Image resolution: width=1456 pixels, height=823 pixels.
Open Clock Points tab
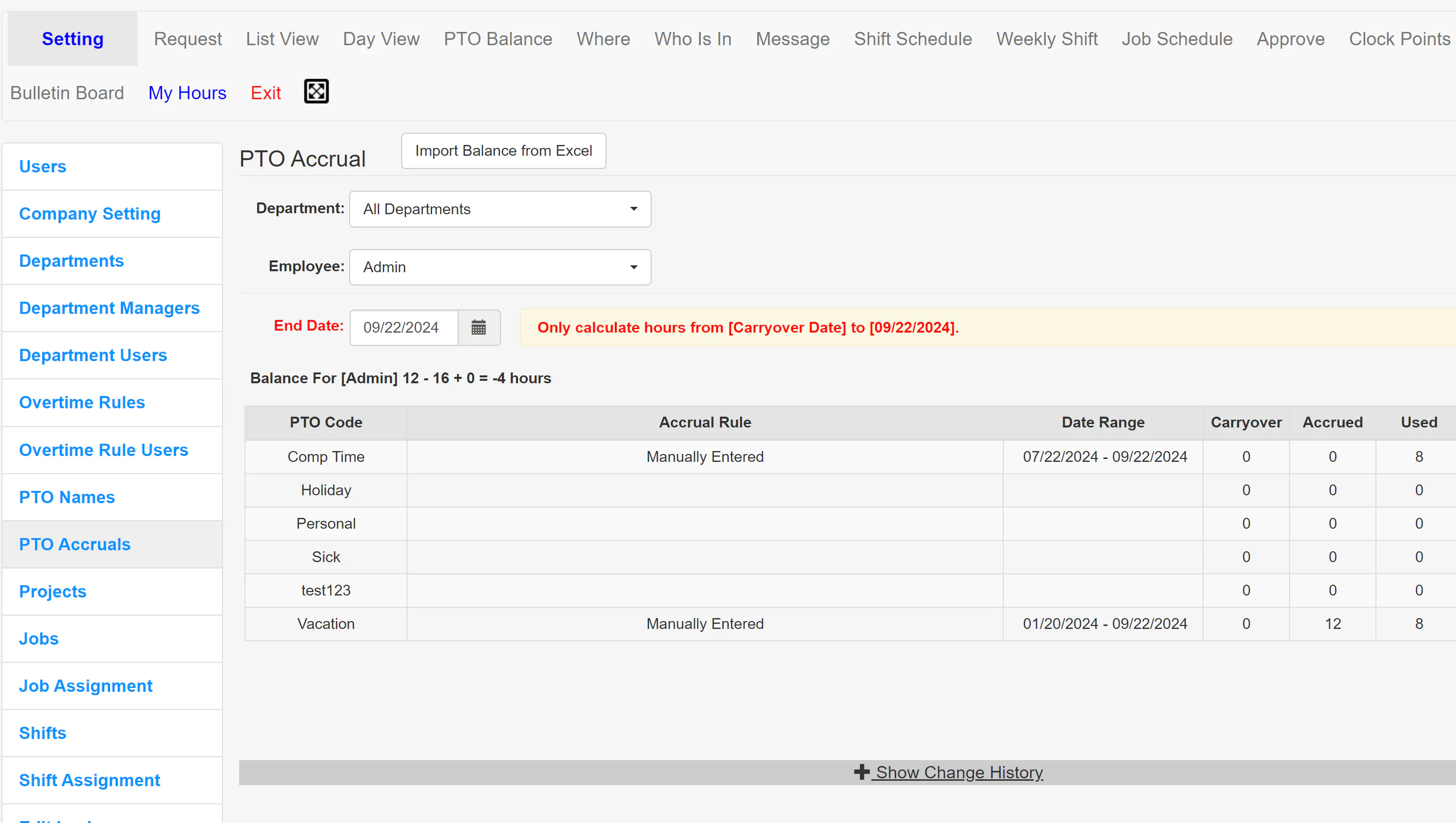1400,38
